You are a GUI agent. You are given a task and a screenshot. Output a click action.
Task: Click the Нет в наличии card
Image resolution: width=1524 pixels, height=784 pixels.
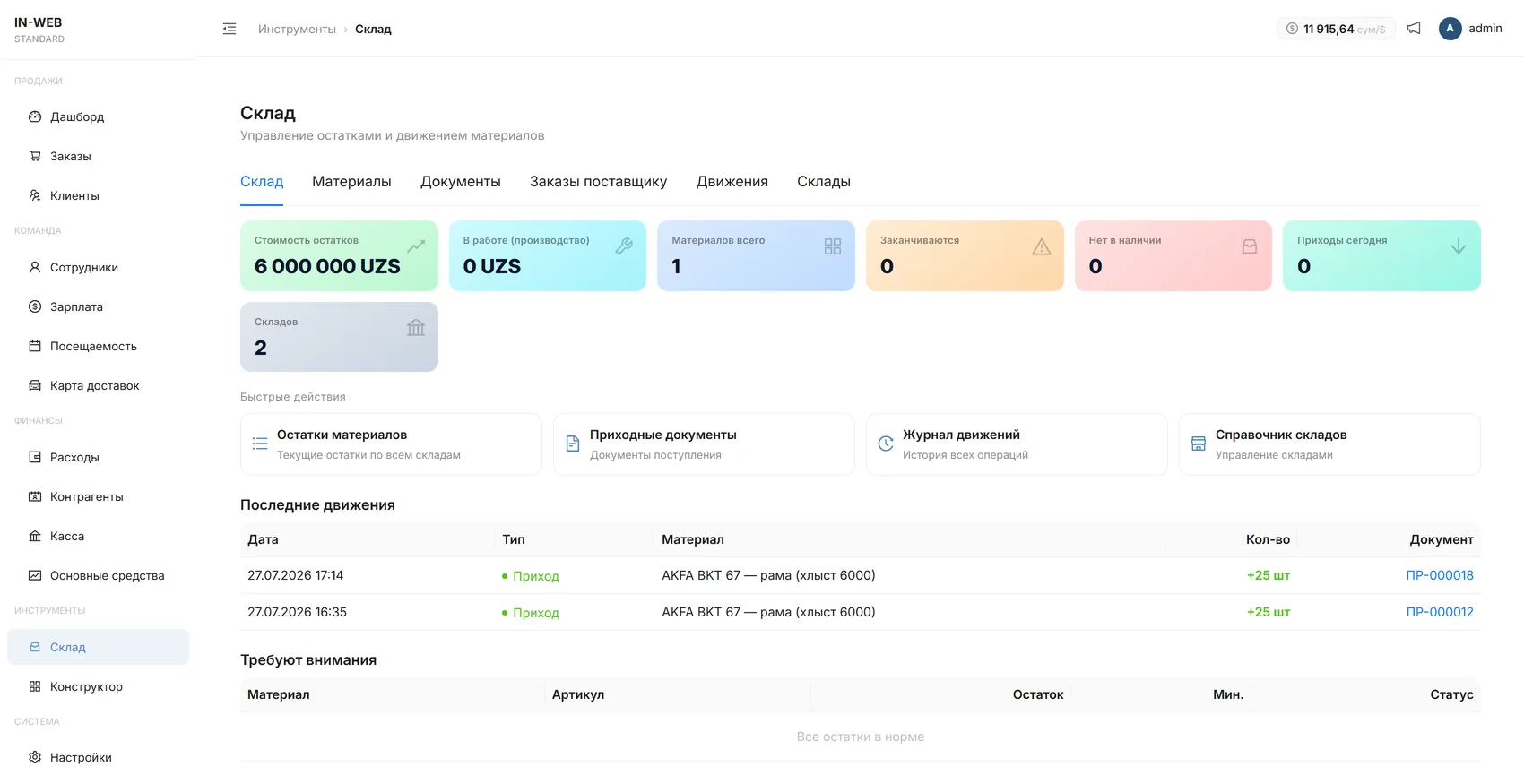coord(1173,255)
